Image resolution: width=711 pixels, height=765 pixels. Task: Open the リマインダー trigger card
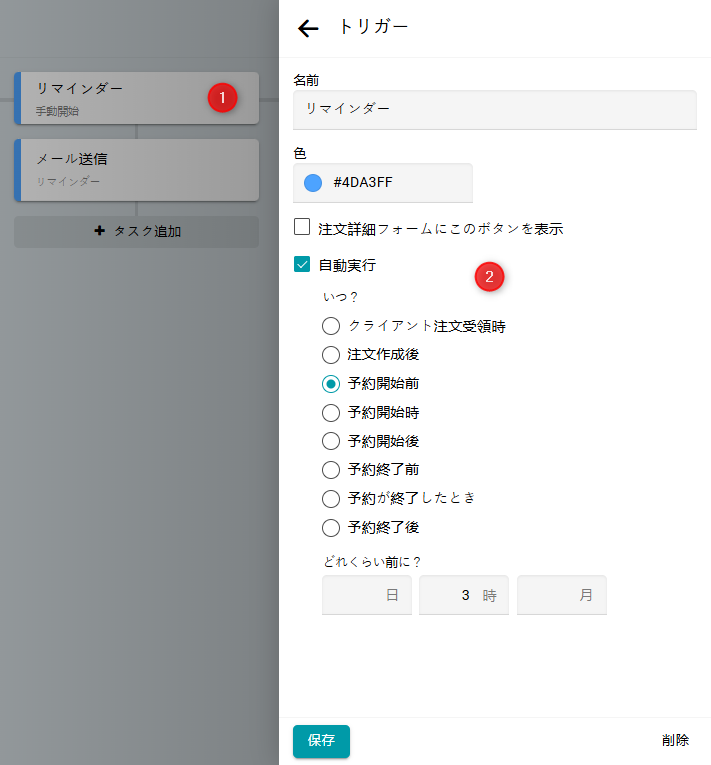pos(137,98)
